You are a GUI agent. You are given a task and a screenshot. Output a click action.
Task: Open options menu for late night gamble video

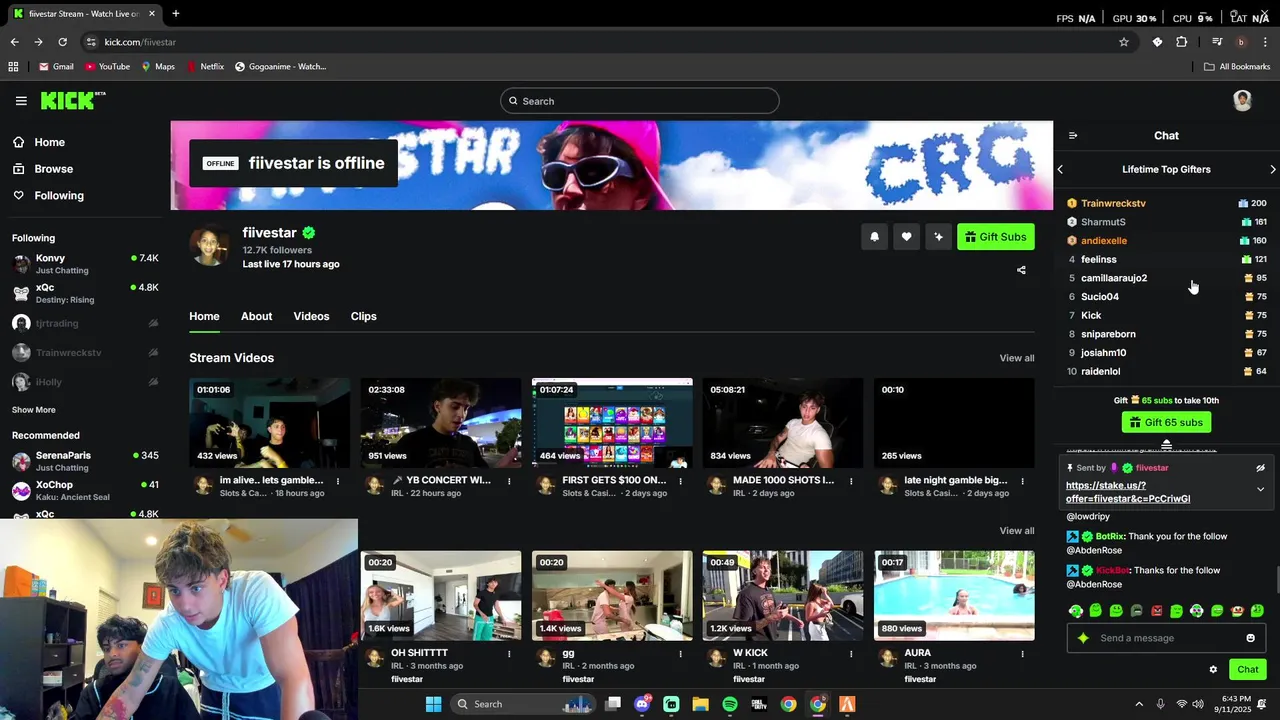click(1022, 481)
